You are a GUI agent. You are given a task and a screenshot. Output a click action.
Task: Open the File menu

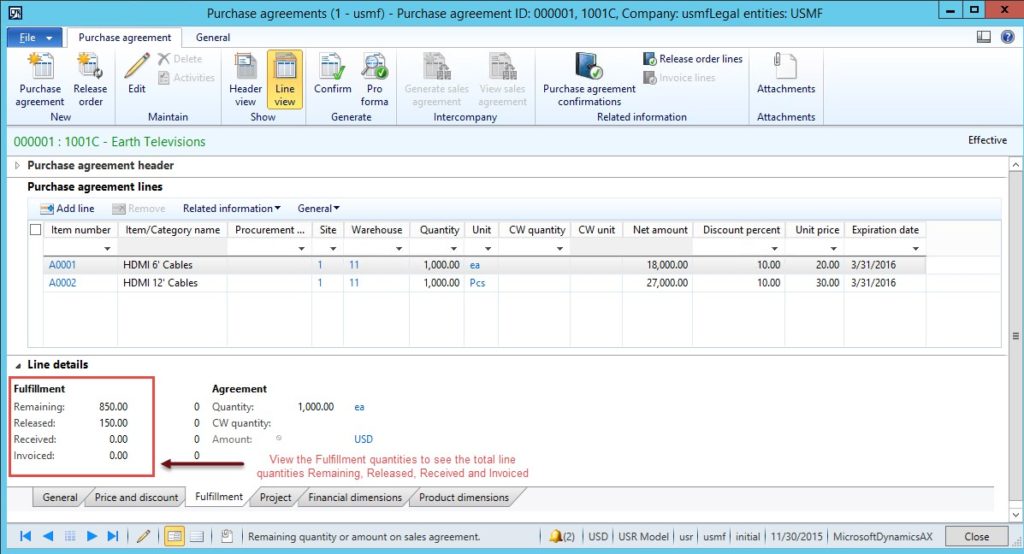[35, 37]
